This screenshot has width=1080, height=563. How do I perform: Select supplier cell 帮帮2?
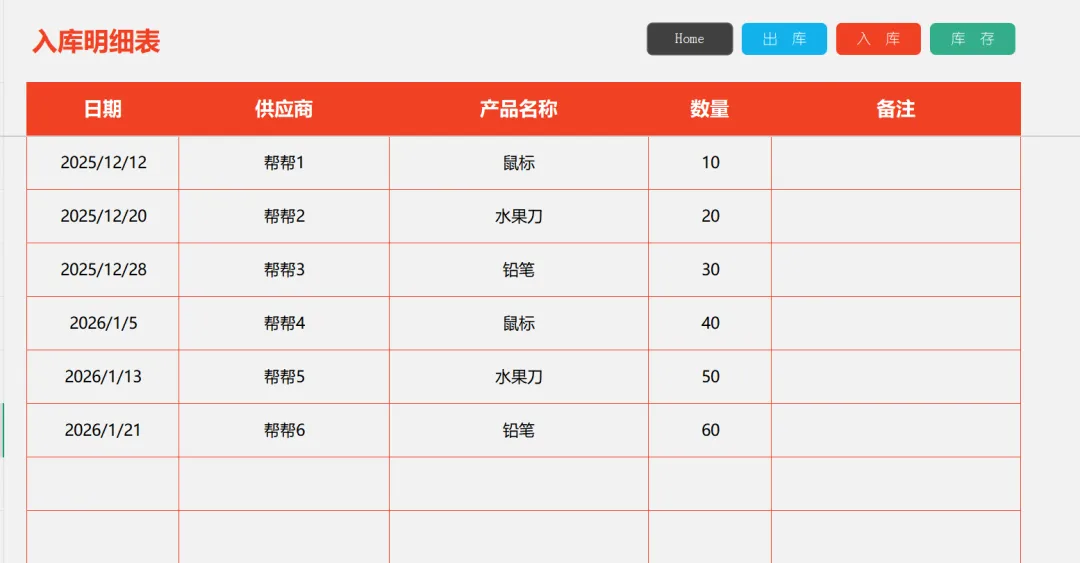(284, 216)
